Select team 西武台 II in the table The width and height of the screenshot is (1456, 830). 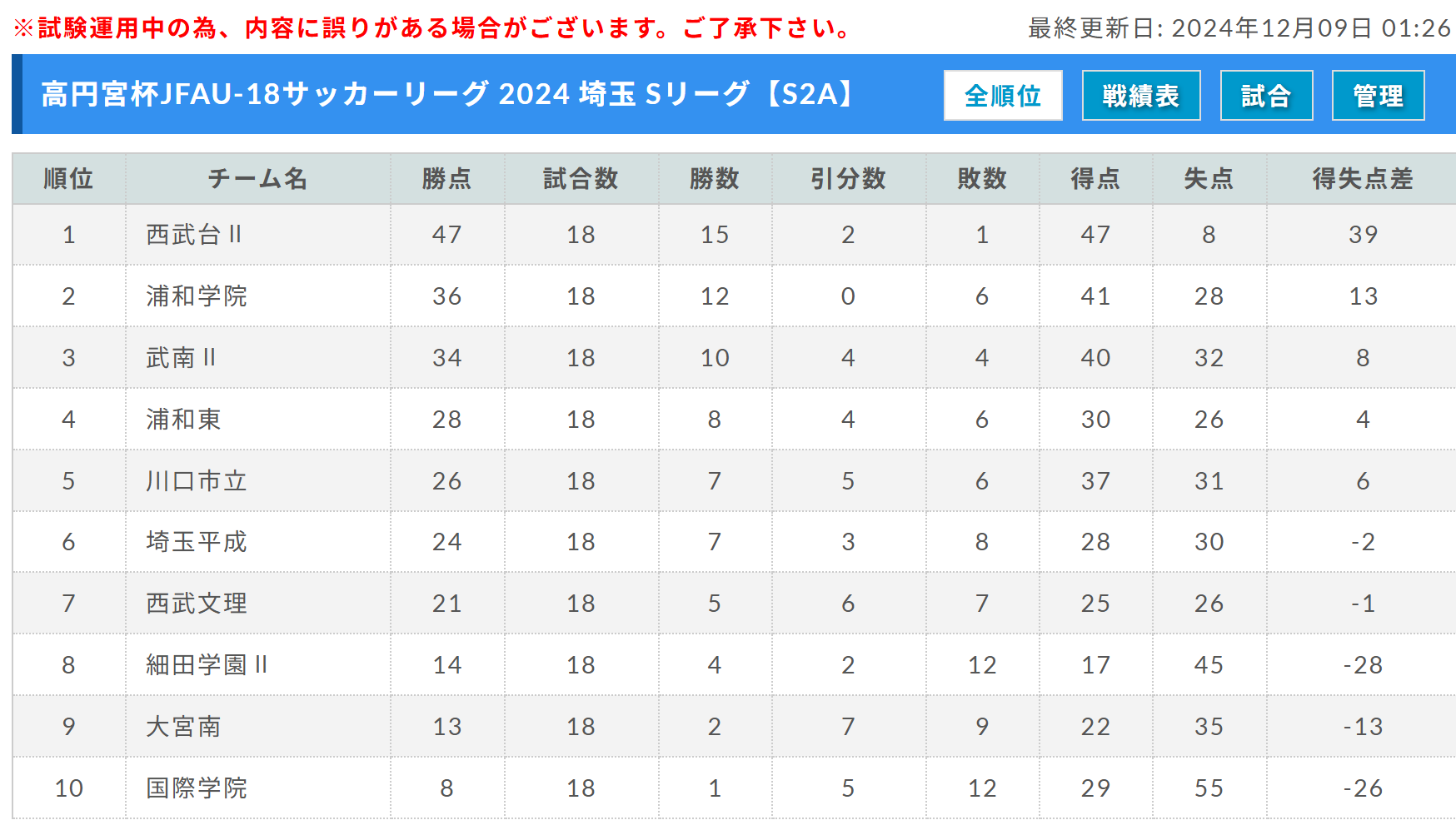click(194, 235)
